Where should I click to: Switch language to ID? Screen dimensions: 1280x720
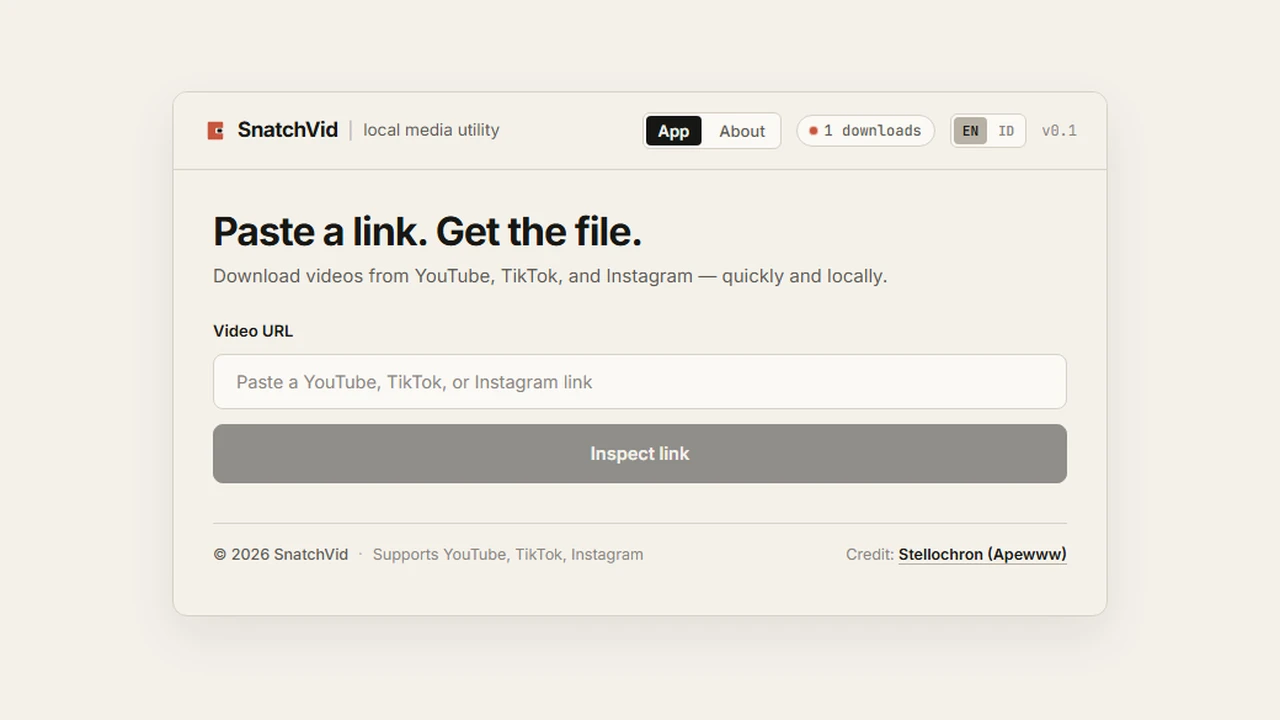coord(1006,131)
